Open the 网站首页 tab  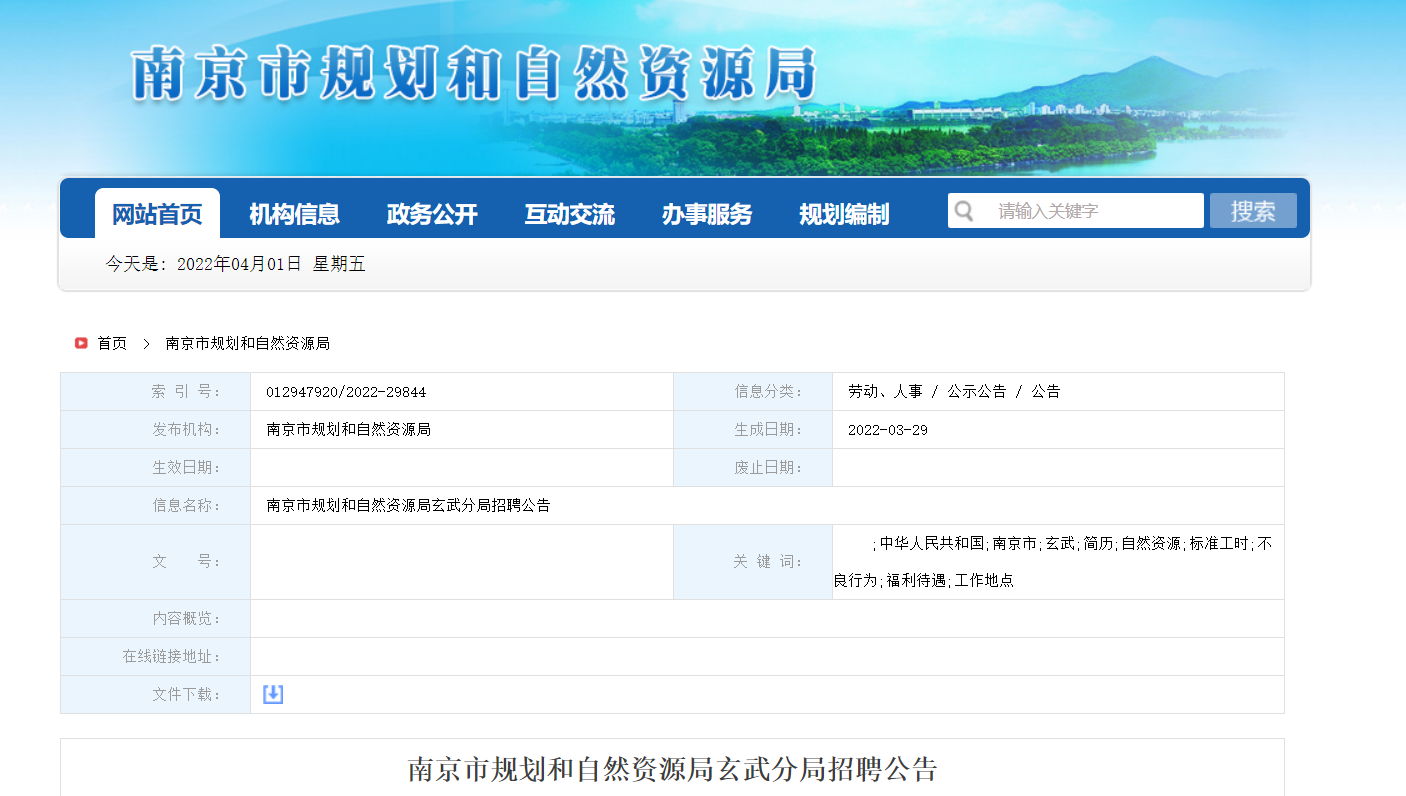[157, 213]
